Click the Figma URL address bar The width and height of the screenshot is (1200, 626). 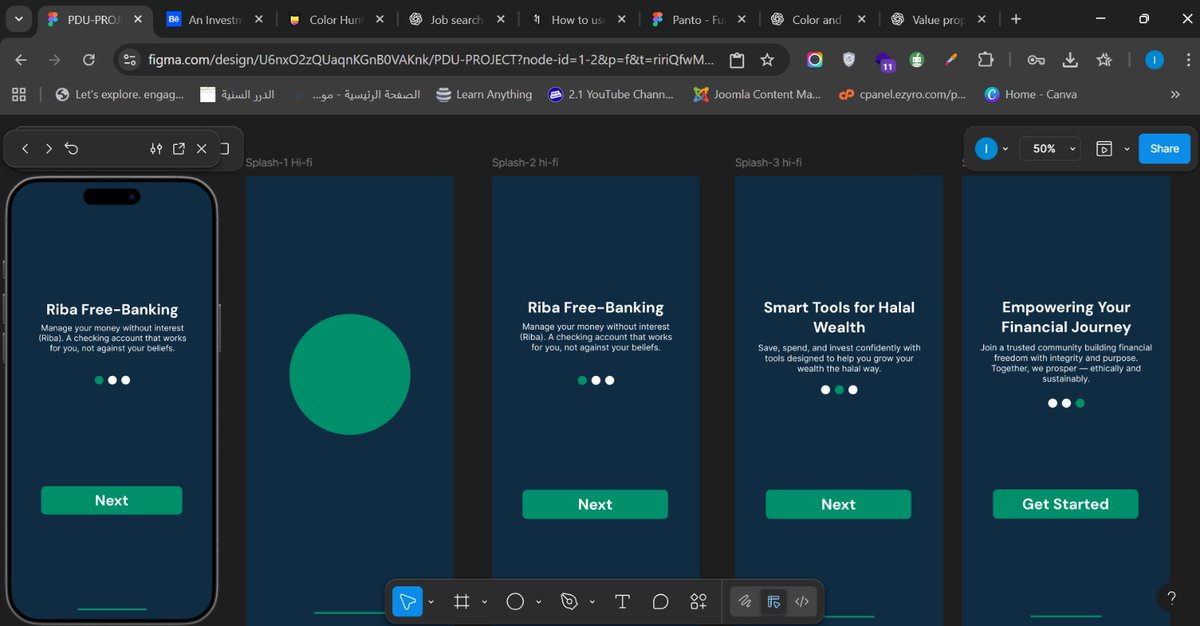tap(430, 60)
